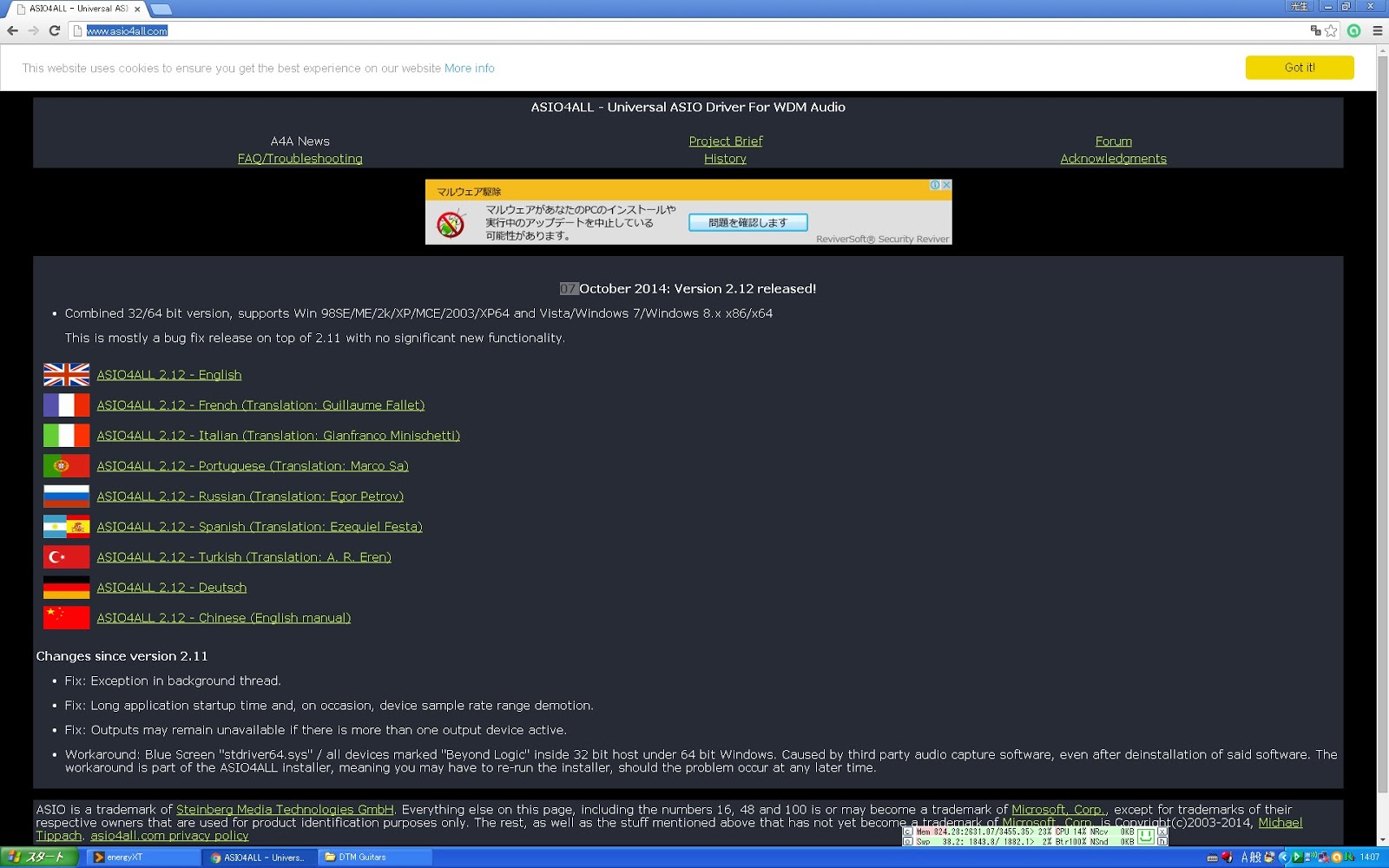Click the 'h' button on the monitor widget

[x=1162, y=841]
